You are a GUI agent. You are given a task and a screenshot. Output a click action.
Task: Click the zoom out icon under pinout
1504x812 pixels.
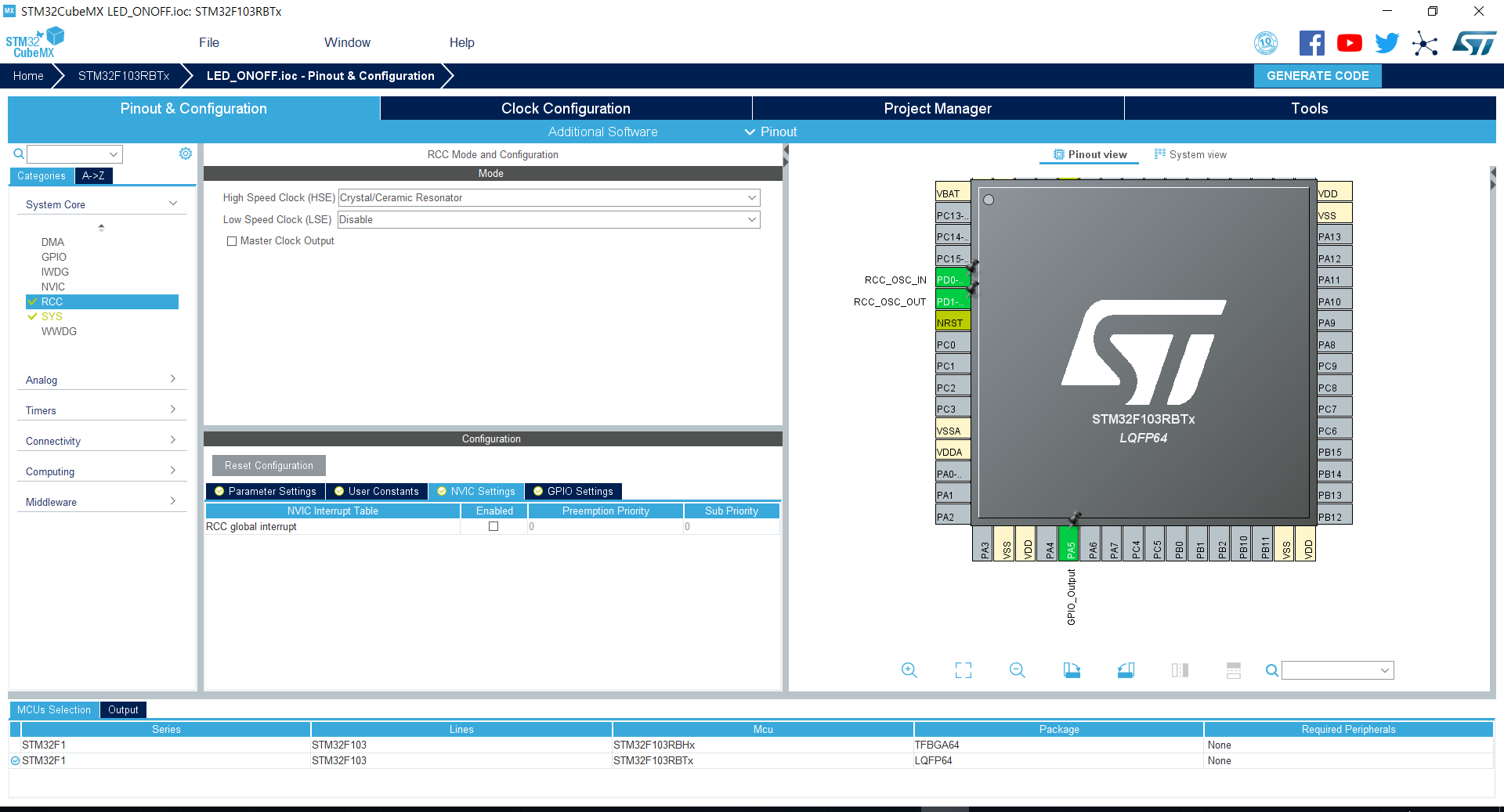[1017, 670]
